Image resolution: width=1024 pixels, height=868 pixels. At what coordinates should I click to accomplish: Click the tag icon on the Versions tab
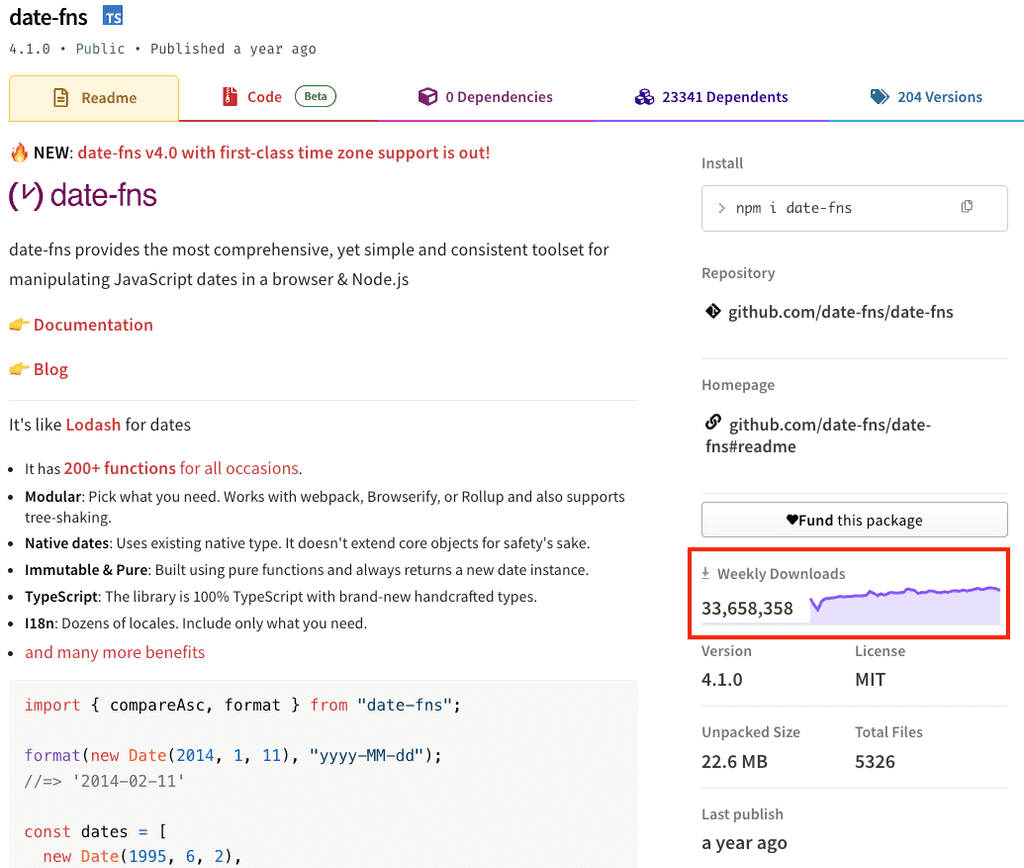coord(880,97)
